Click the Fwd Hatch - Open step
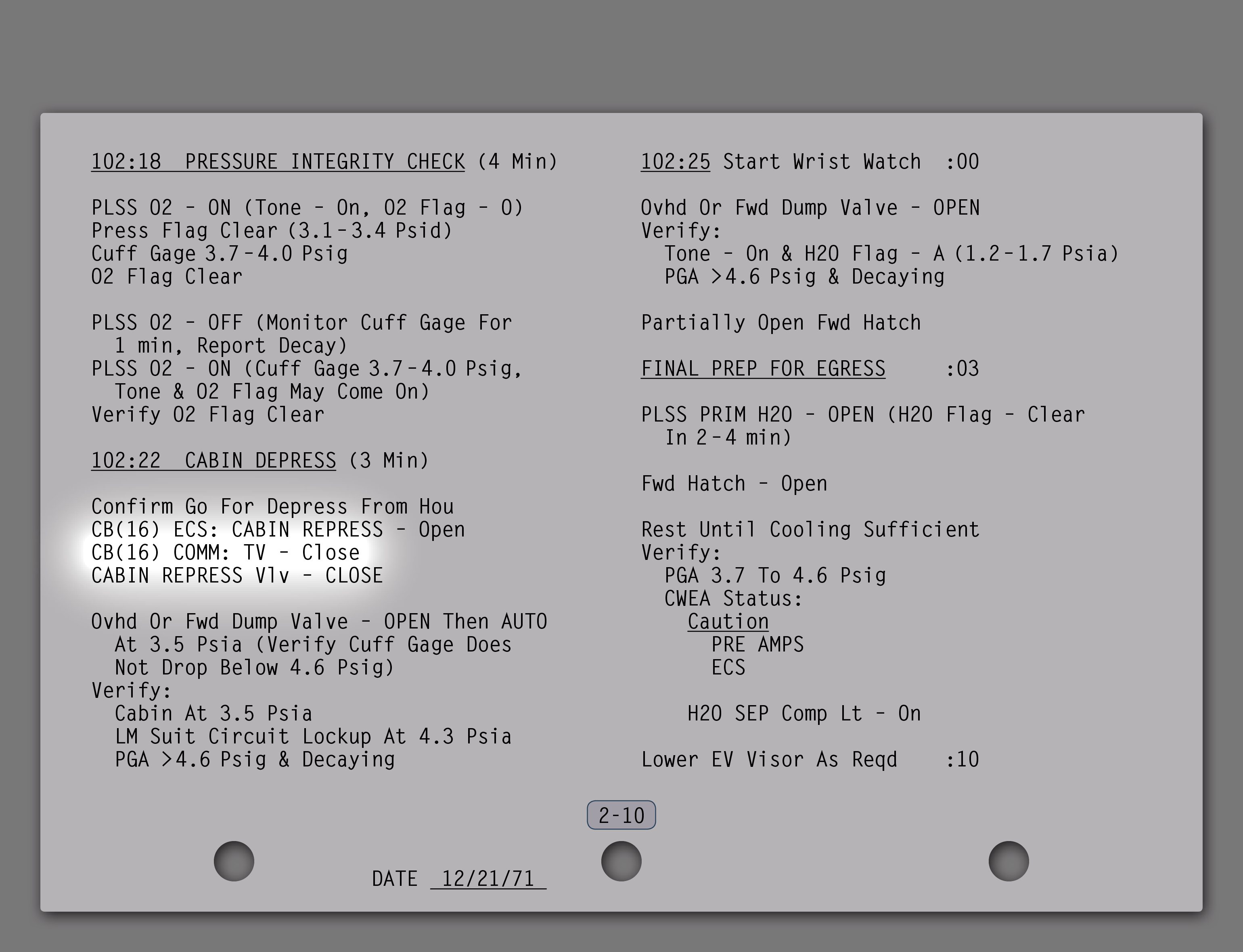Viewport: 1243px width, 952px height. tap(734, 484)
